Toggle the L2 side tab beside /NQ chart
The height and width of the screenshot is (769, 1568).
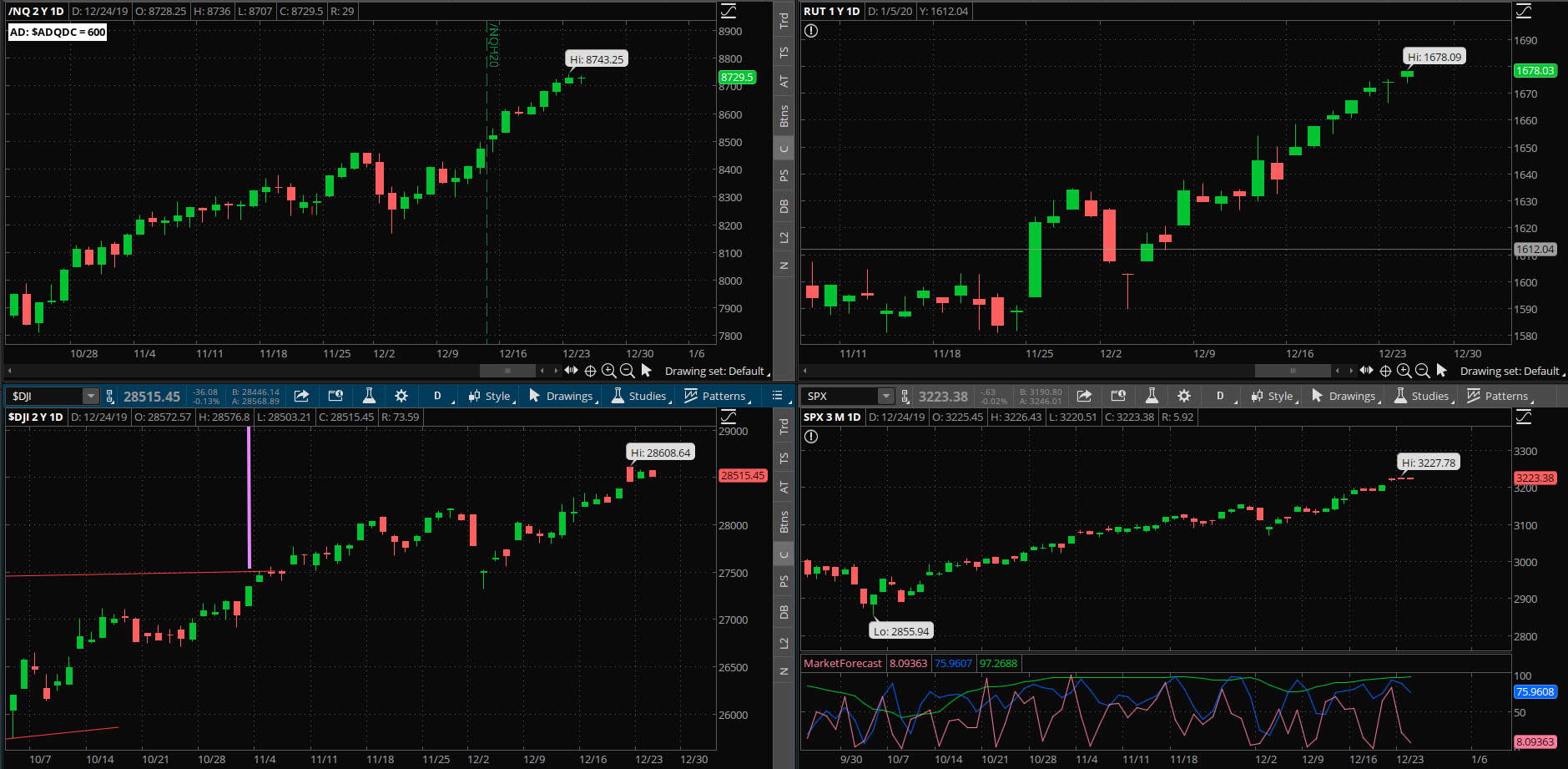(784, 237)
